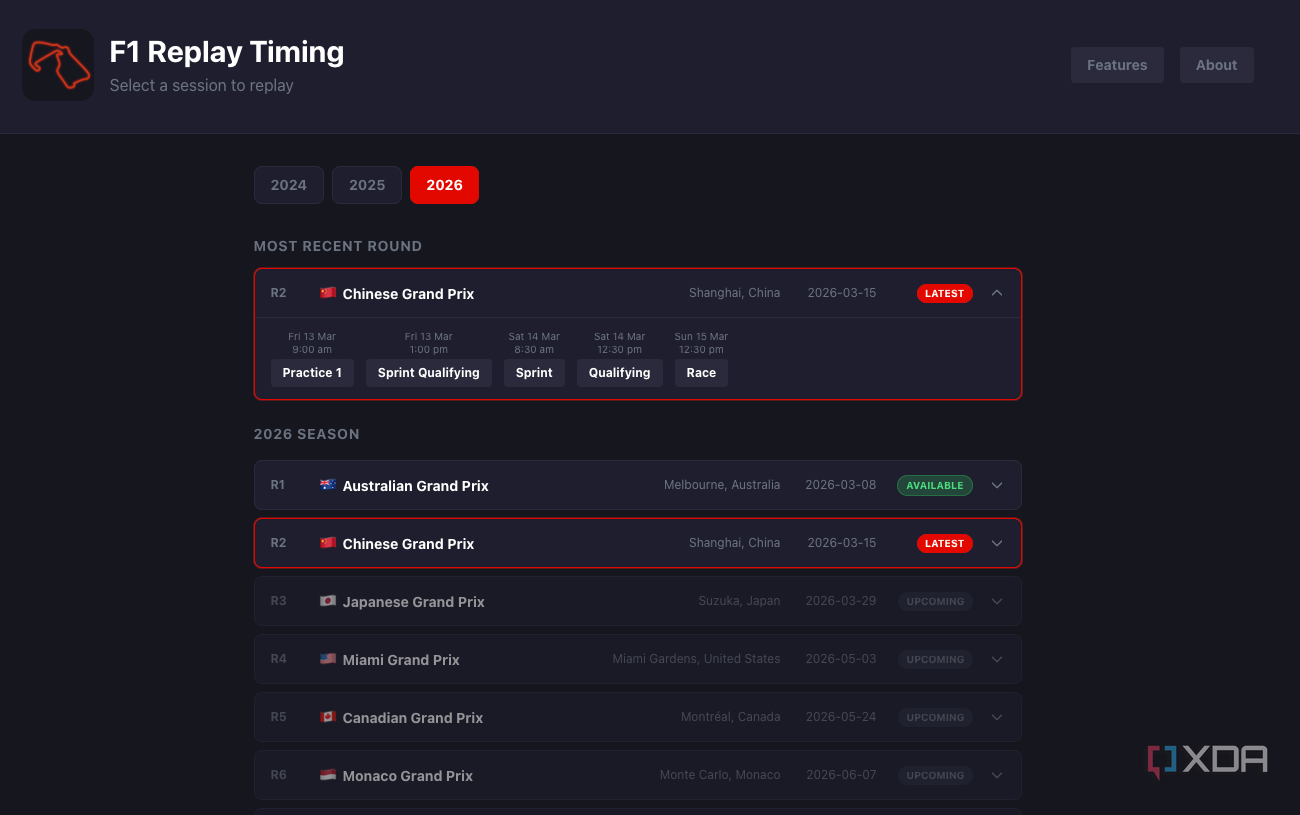The height and width of the screenshot is (815, 1300).
Task: Click the Australian flag icon in R1 row
Action: click(x=328, y=485)
